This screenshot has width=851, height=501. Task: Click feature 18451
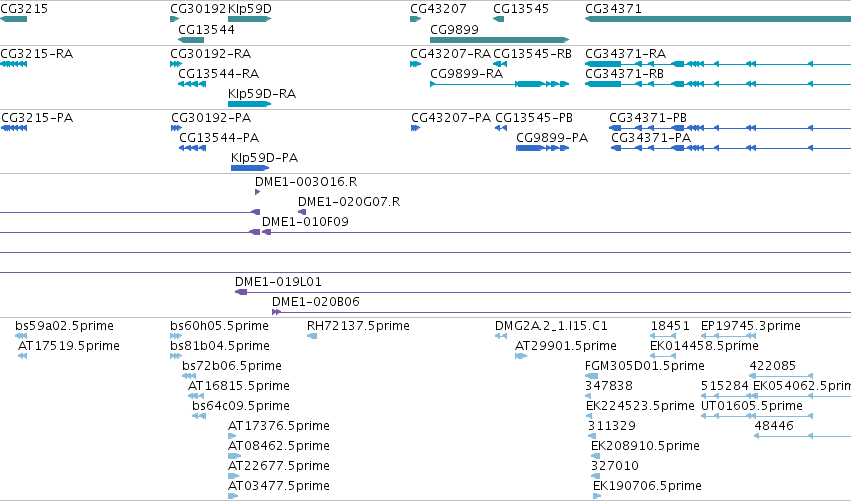click(670, 326)
